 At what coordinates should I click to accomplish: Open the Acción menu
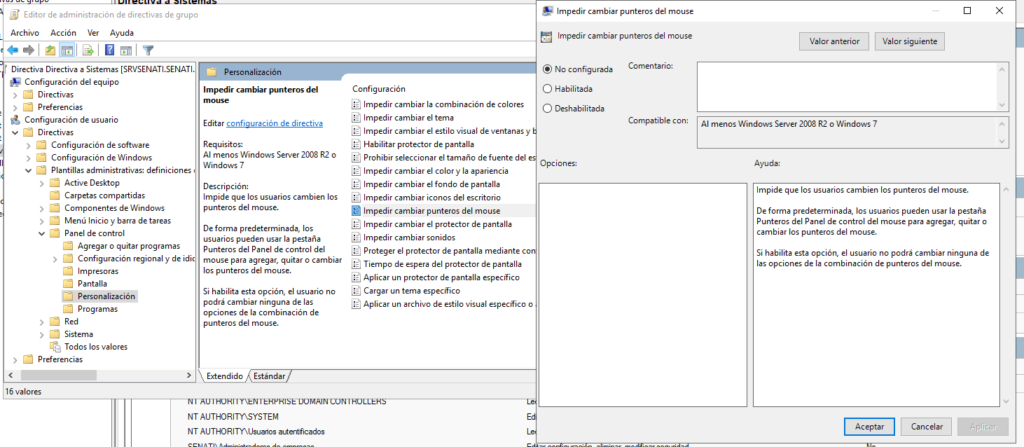coord(63,33)
